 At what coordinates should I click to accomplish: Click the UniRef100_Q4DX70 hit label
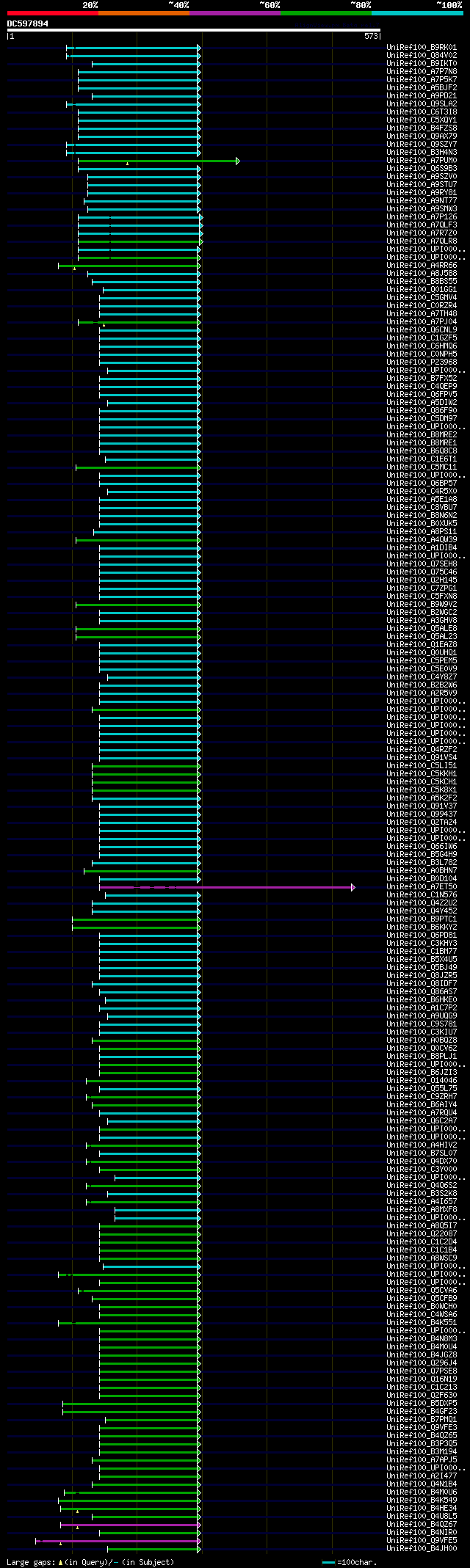pyautogui.click(x=422, y=1162)
